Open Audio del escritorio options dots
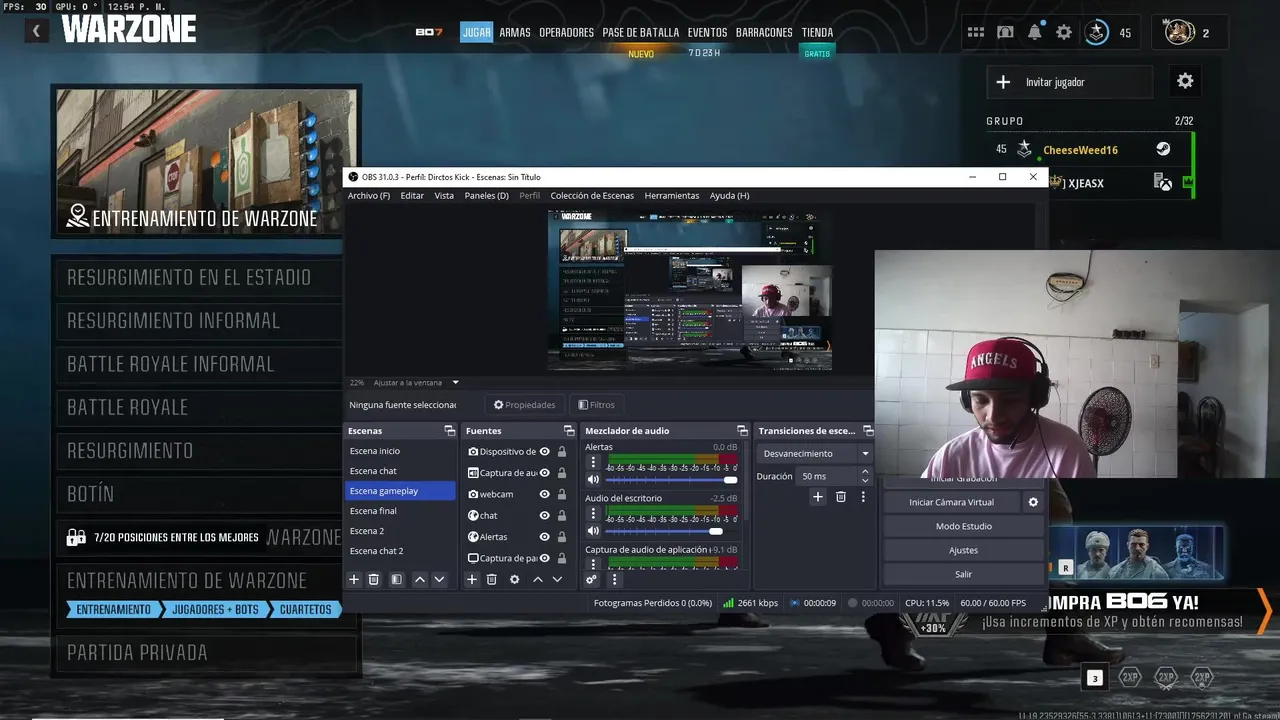This screenshot has width=1280, height=720. pos(593,513)
